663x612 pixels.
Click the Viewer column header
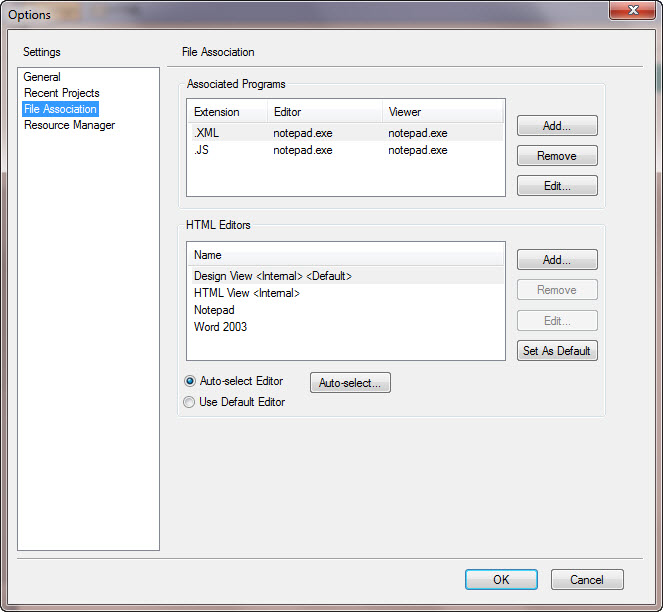(405, 112)
